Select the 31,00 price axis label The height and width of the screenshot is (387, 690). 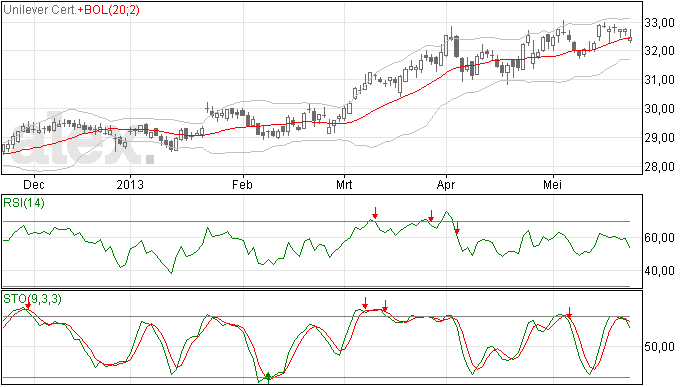pos(659,80)
